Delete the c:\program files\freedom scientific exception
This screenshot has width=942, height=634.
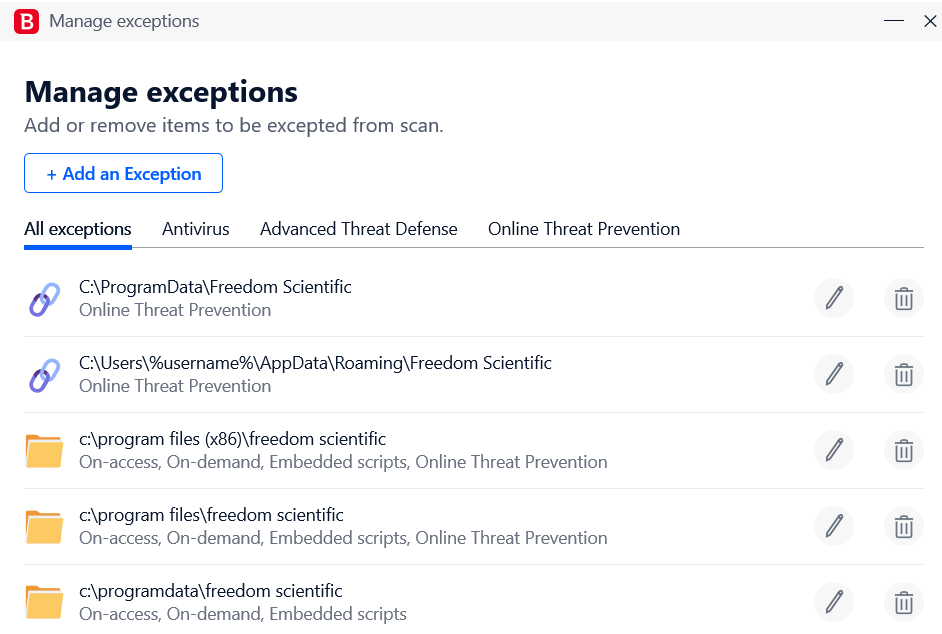pyautogui.click(x=903, y=526)
